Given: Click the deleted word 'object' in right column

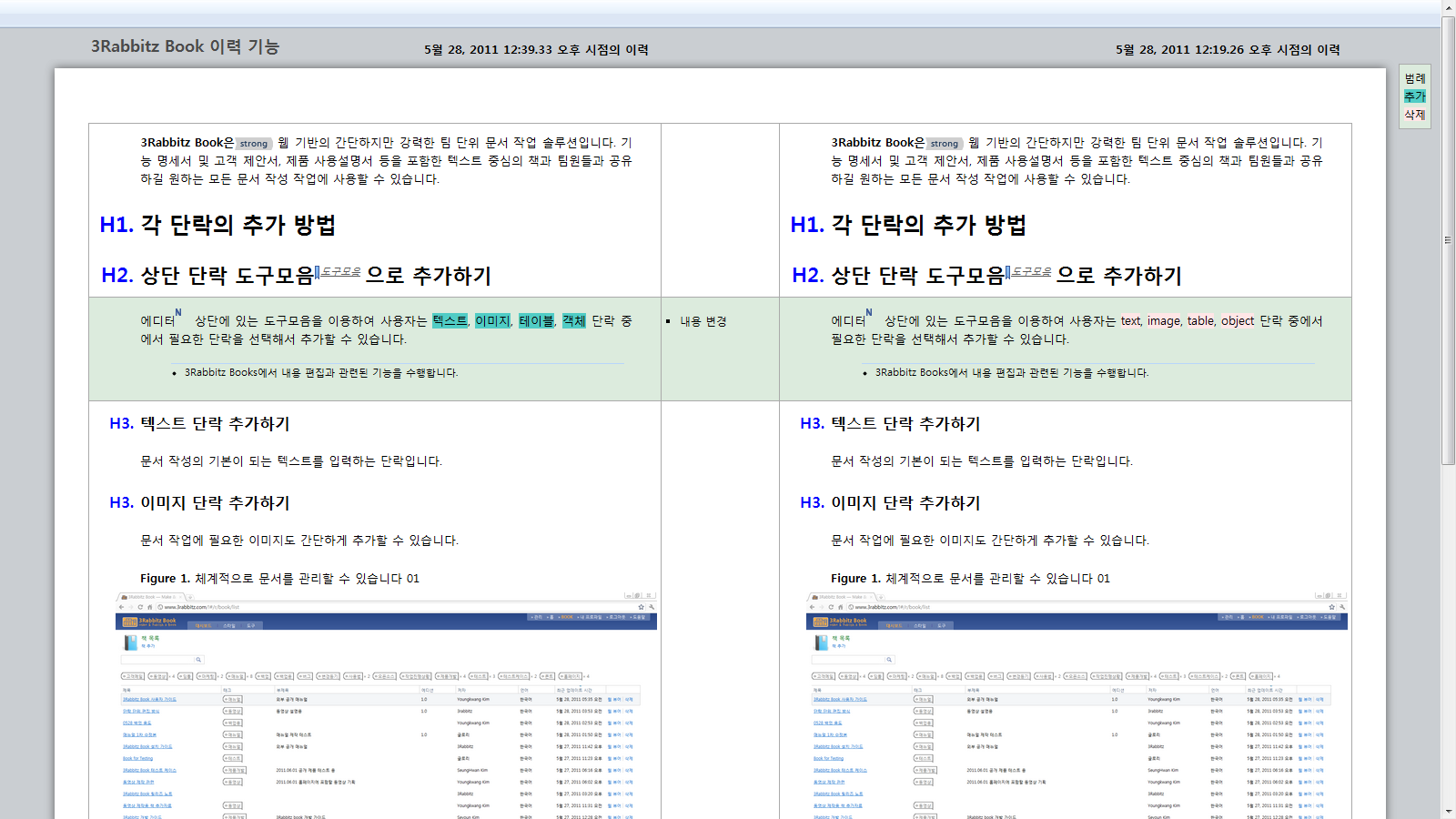Looking at the screenshot, I should pos(1238,321).
